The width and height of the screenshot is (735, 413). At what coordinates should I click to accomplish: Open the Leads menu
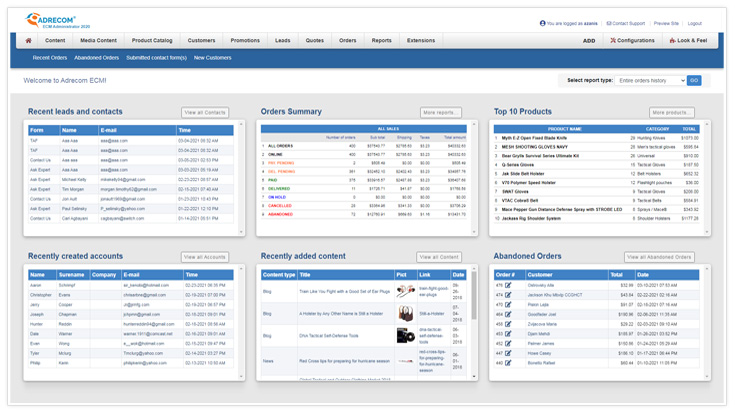pos(283,41)
